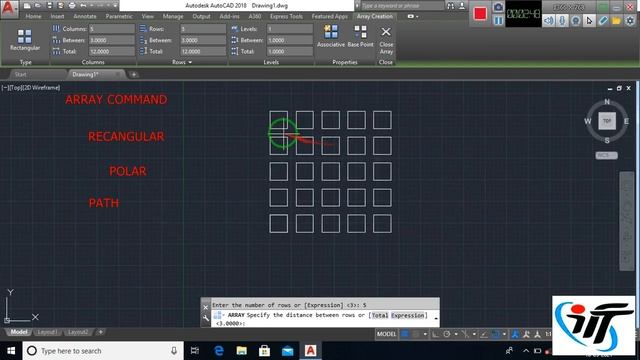Open the Annotate ribbon tab
The image size is (640, 360).
[x=85, y=16]
